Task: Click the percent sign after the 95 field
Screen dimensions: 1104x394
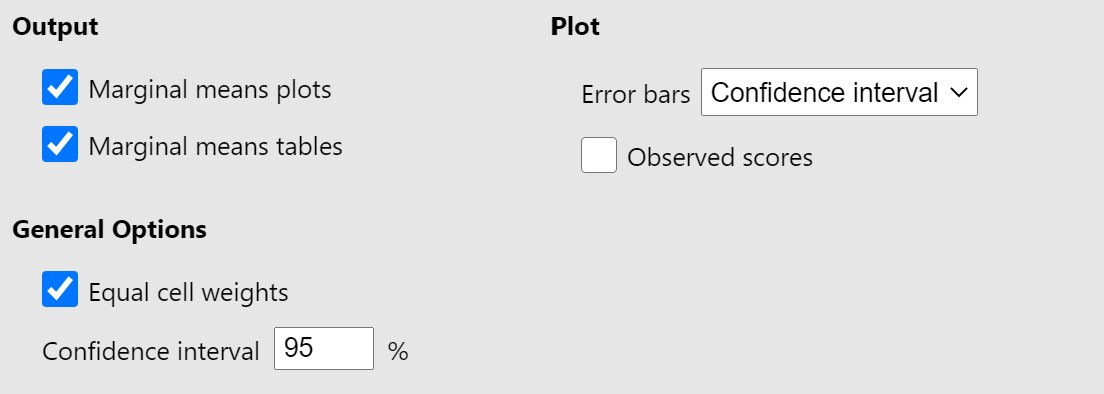Action: click(398, 351)
